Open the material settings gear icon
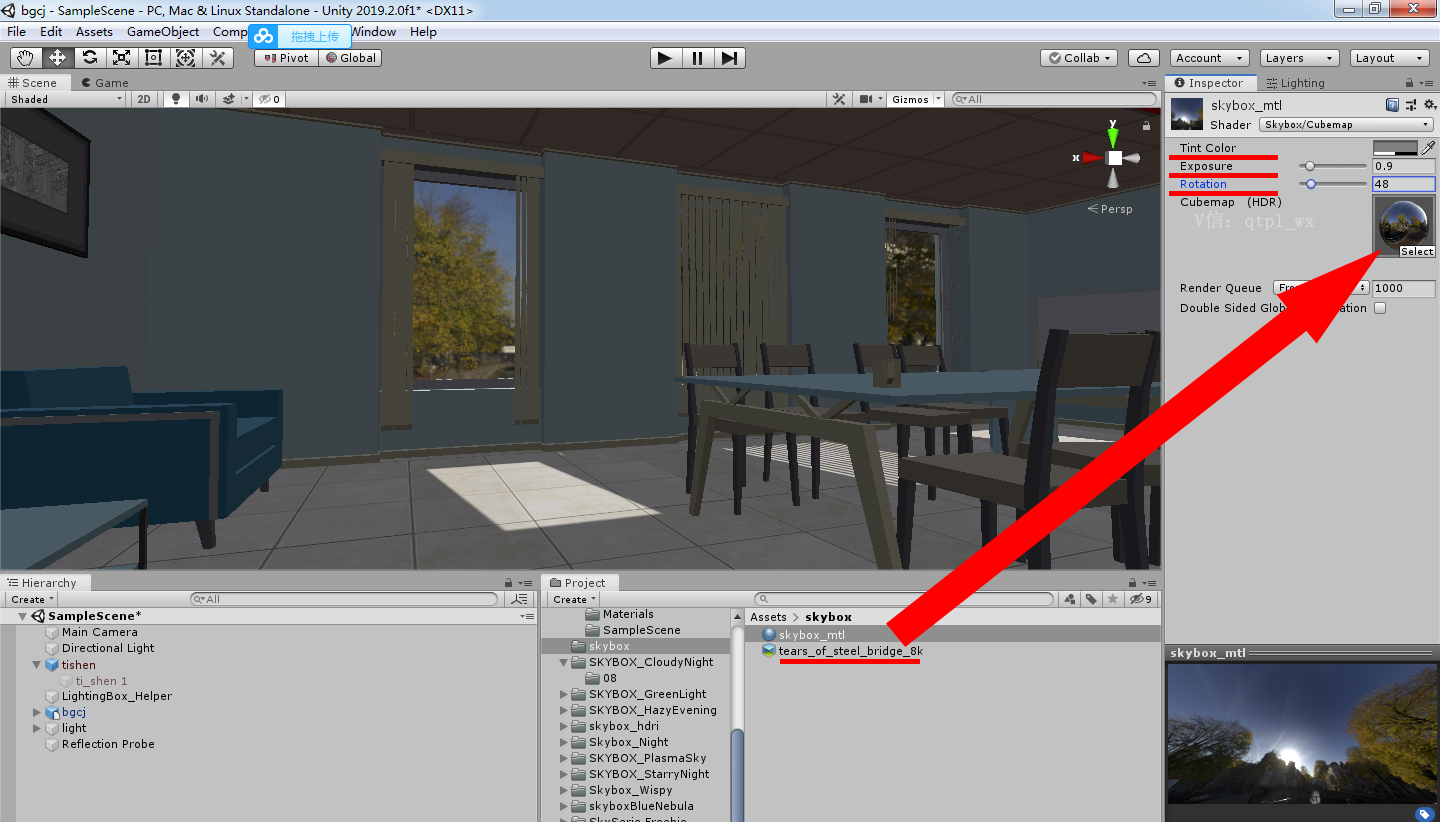1440x822 pixels. tap(1429, 105)
